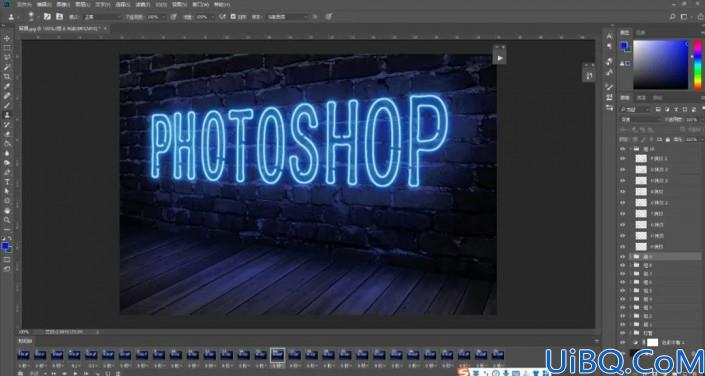Select the Pen tool
This screenshot has height=376, width=705.
[x=7, y=172]
